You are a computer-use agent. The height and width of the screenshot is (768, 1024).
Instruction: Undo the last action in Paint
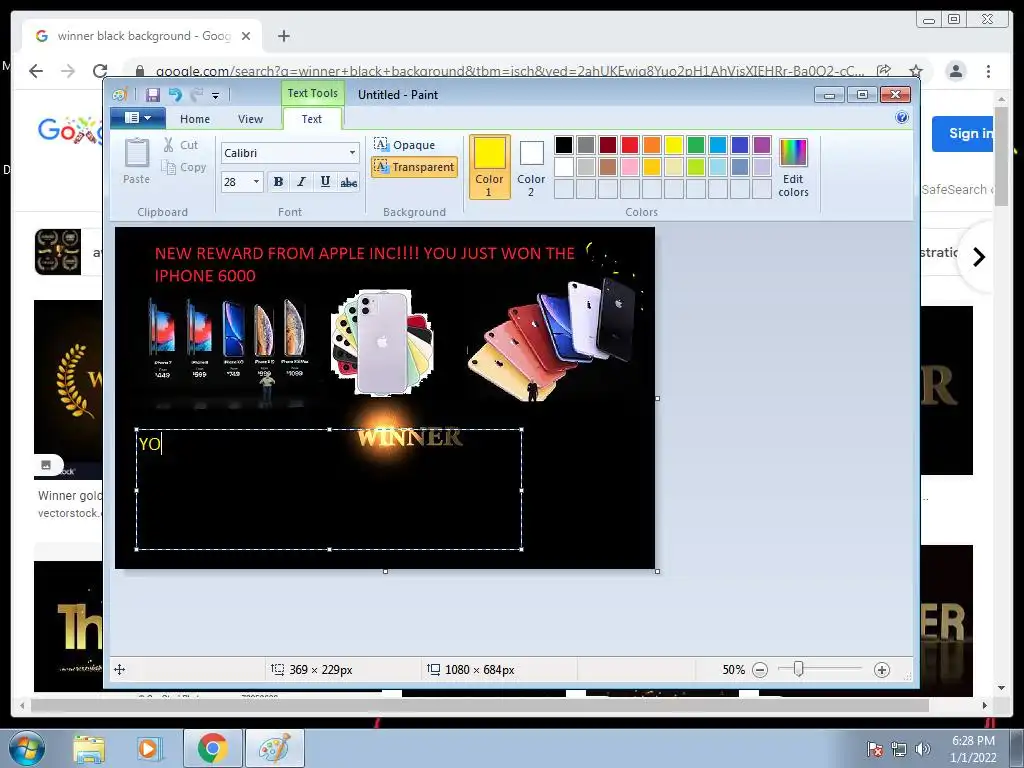click(175, 95)
